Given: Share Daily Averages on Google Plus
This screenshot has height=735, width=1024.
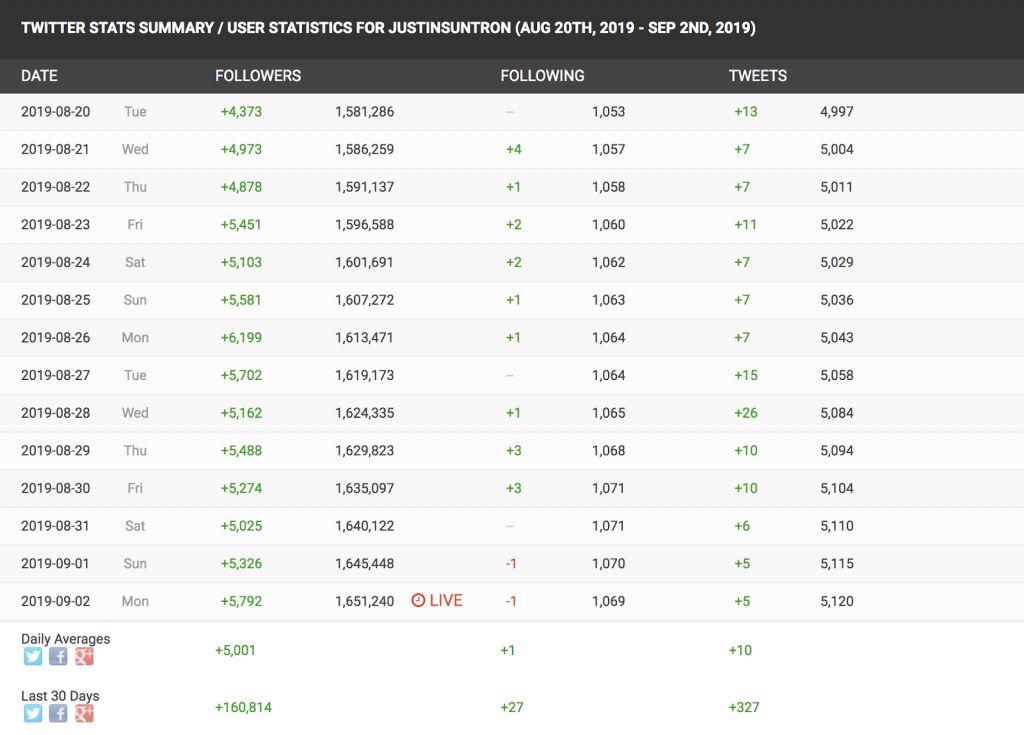Looking at the screenshot, I should pyautogui.click(x=84, y=657).
